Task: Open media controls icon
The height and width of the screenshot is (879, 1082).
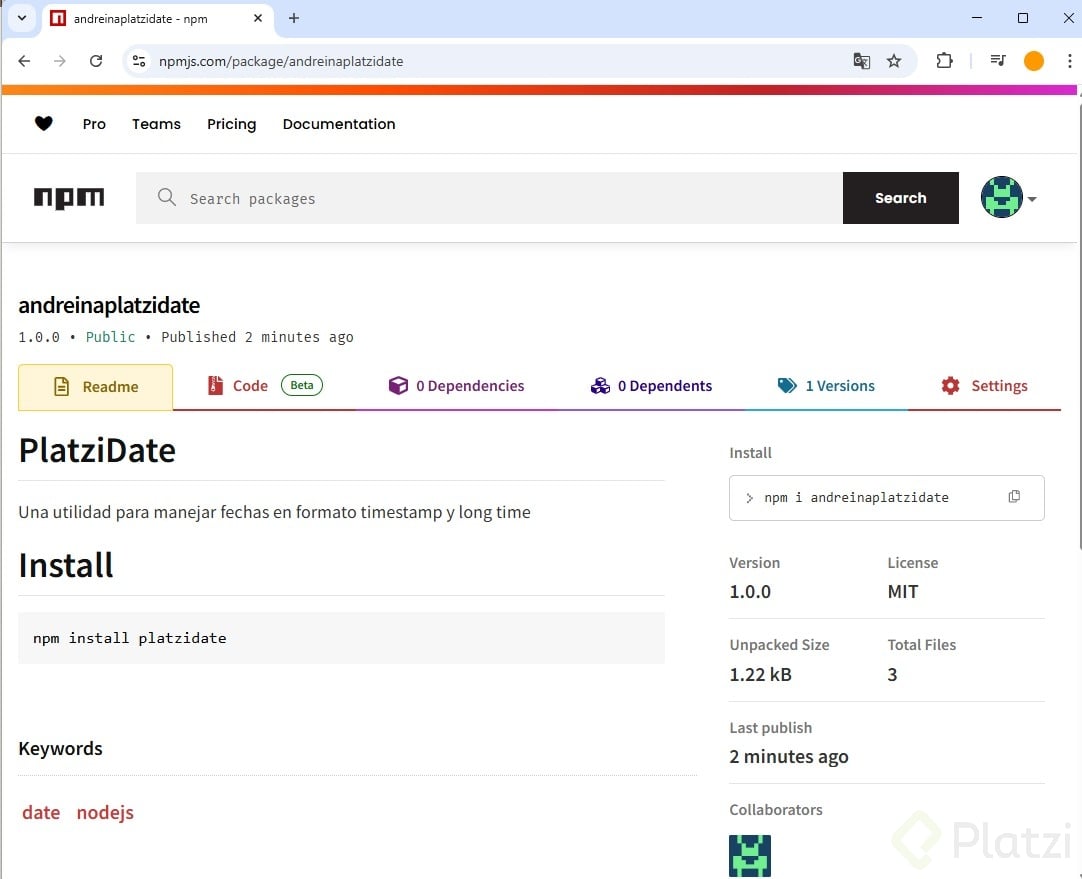Action: [x=997, y=61]
